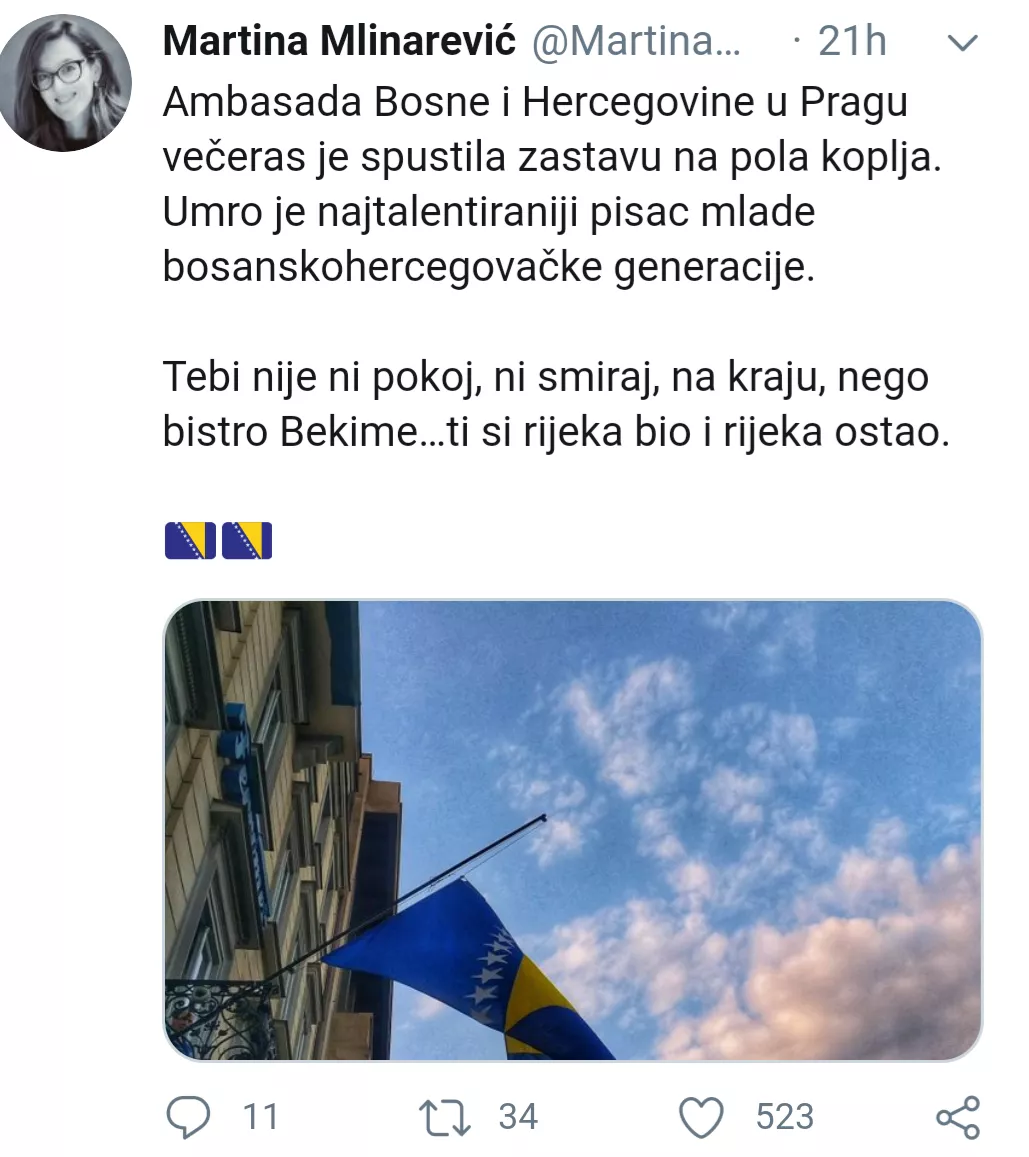This screenshot has width=1029, height=1157.
Task: Open the share icon options
Action: (958, 1117)
